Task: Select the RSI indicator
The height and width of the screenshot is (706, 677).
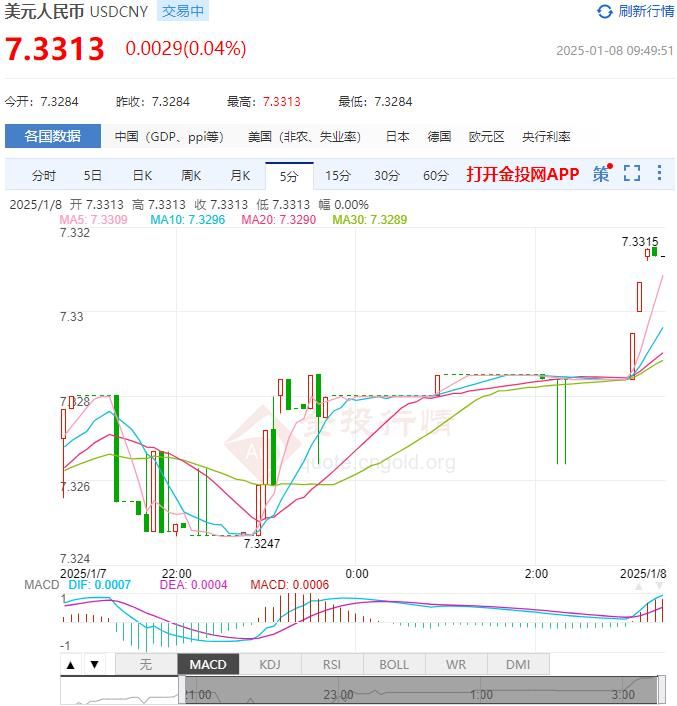Action: click(332, 664)
